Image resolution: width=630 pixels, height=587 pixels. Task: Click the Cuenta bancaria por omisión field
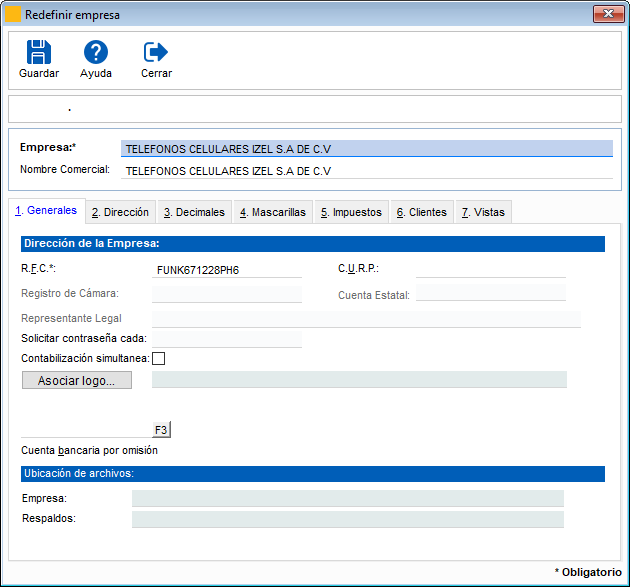coord(86,430)
